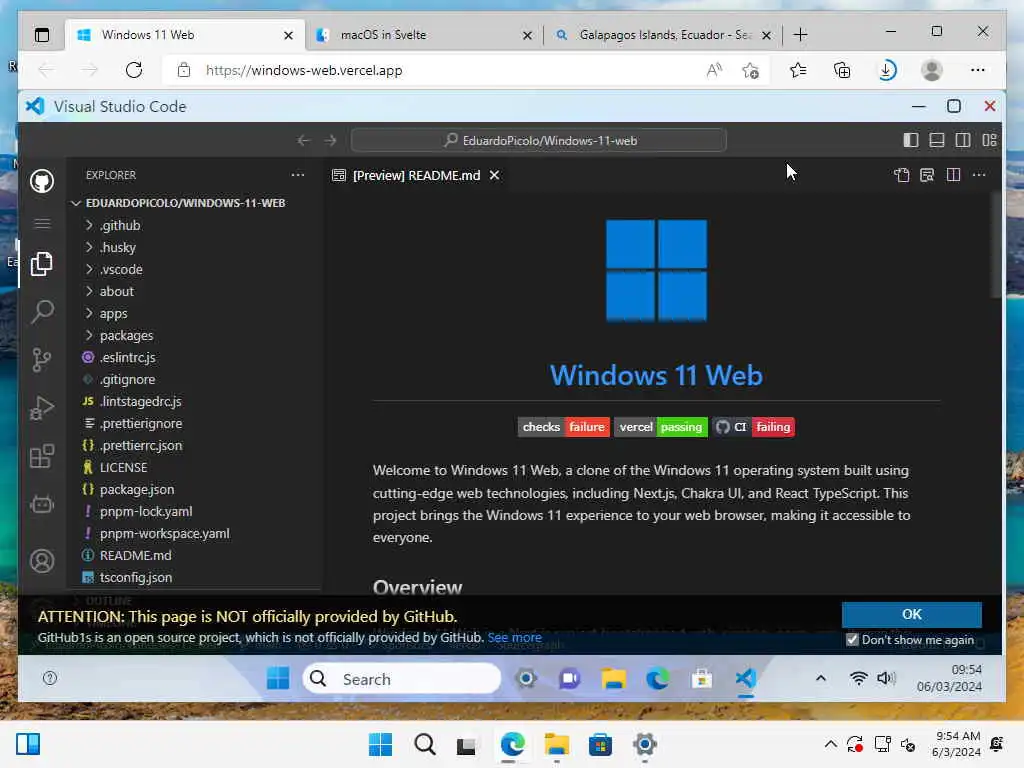Click OK on the GitHub1s attention banner
This screenshot has width=1024, height=768.
tap(912, 614)
